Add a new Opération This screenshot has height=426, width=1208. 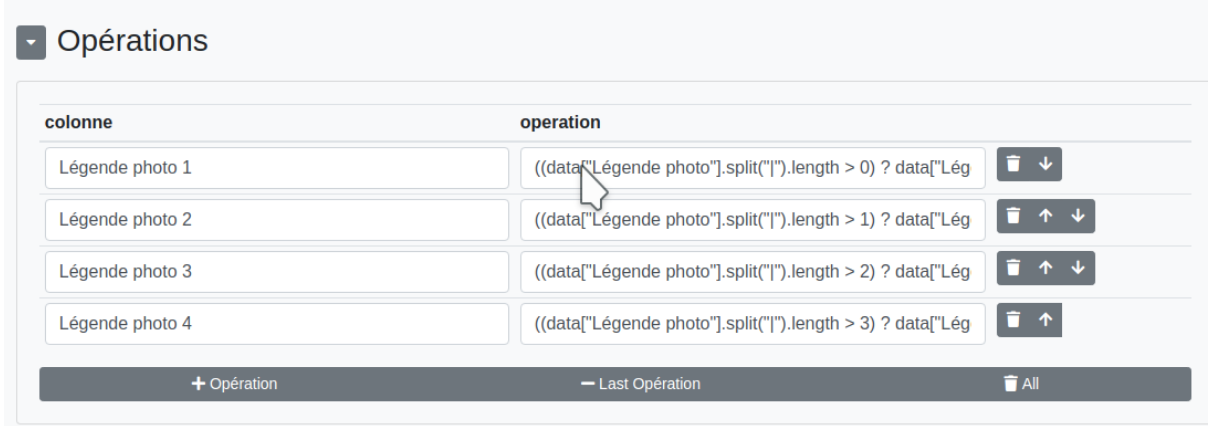point(233,383)
